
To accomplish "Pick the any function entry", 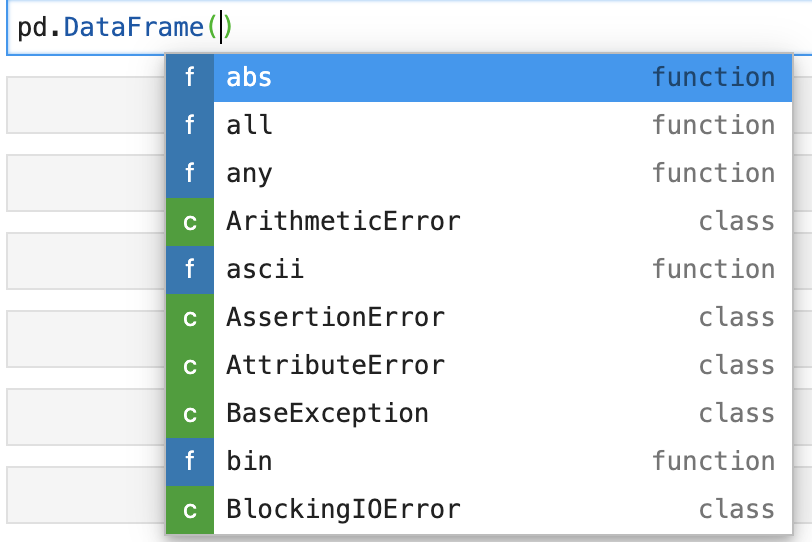I will (x=479, y=174).
